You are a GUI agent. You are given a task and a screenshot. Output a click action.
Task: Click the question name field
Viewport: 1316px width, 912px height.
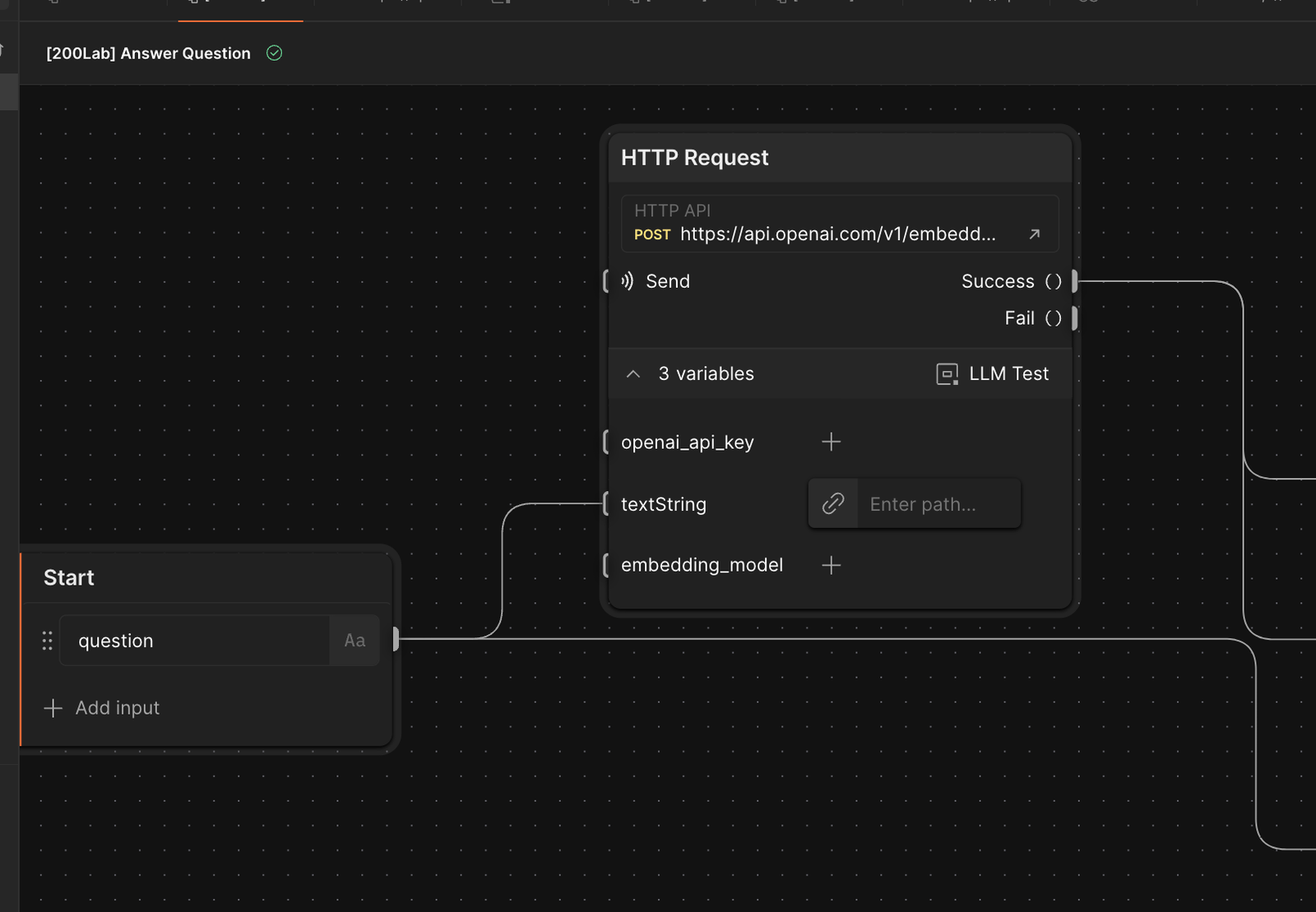click(196, 641)
